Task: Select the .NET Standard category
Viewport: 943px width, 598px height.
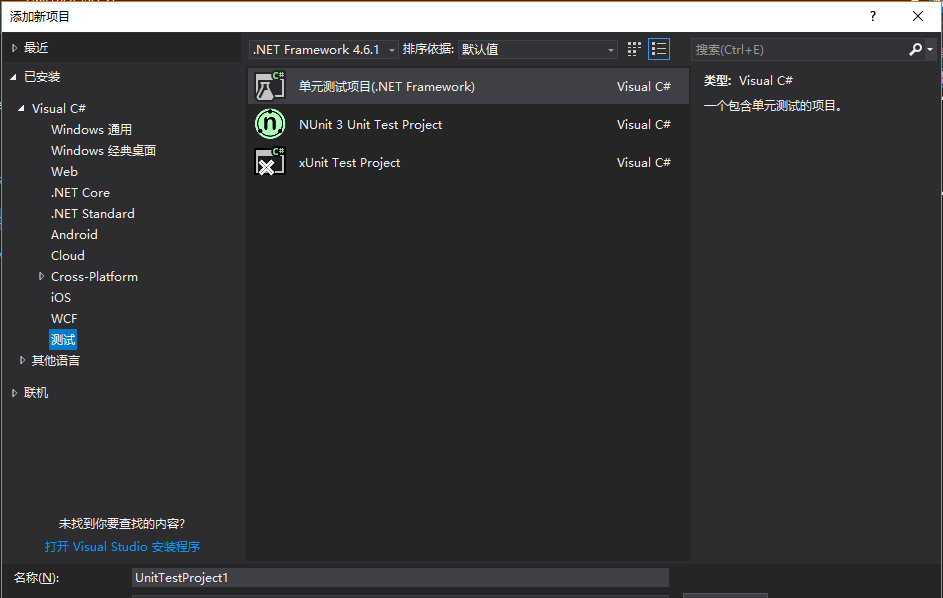Action: pyautogui.click(x=93, y=214)
